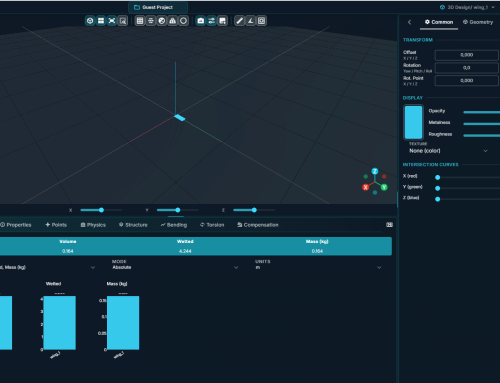Screen dimensions: 500x383
Task: Click the Volume value 0.164
Action: [68, 251]
